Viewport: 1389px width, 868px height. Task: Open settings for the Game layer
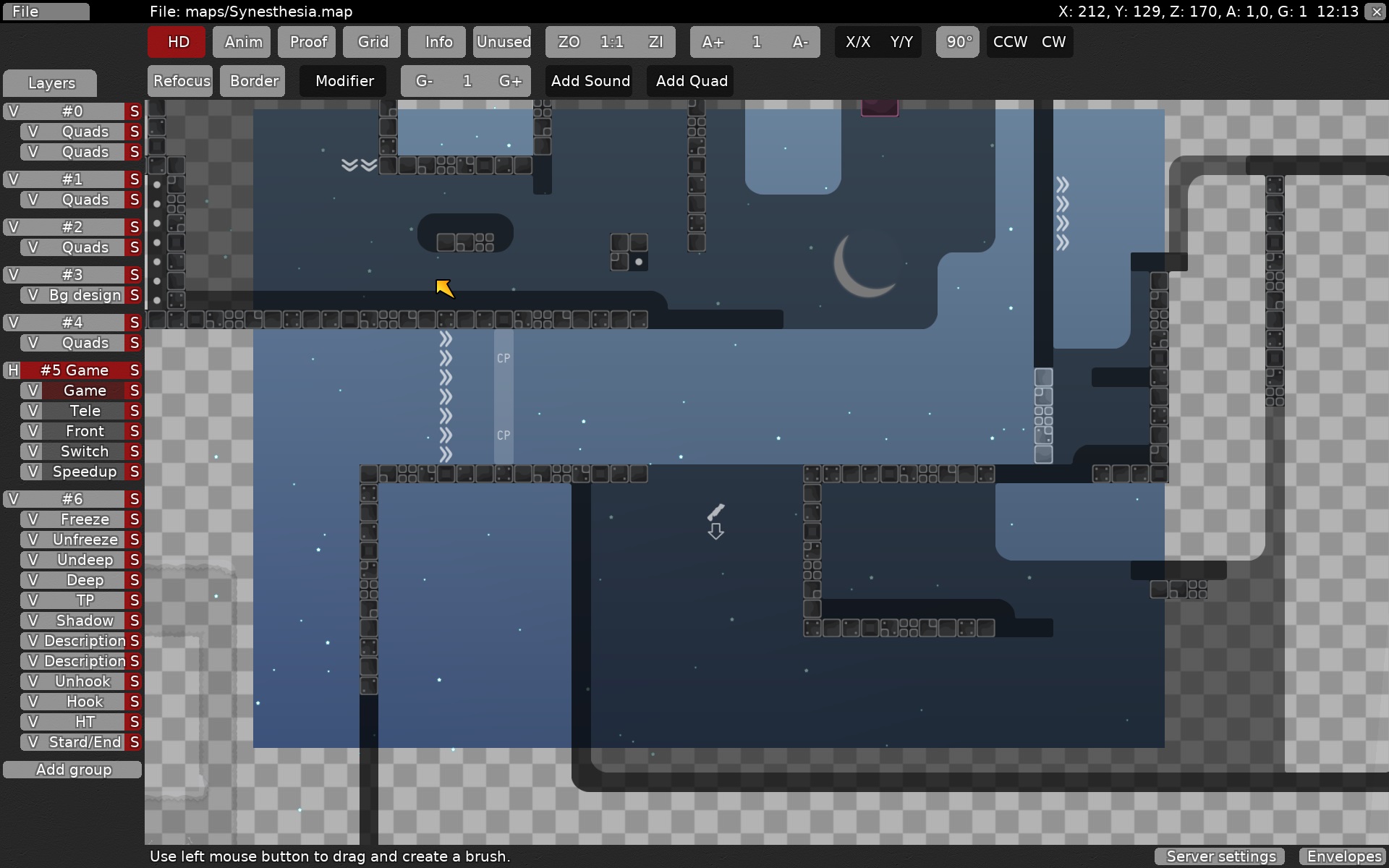click(x=135, y=390)
